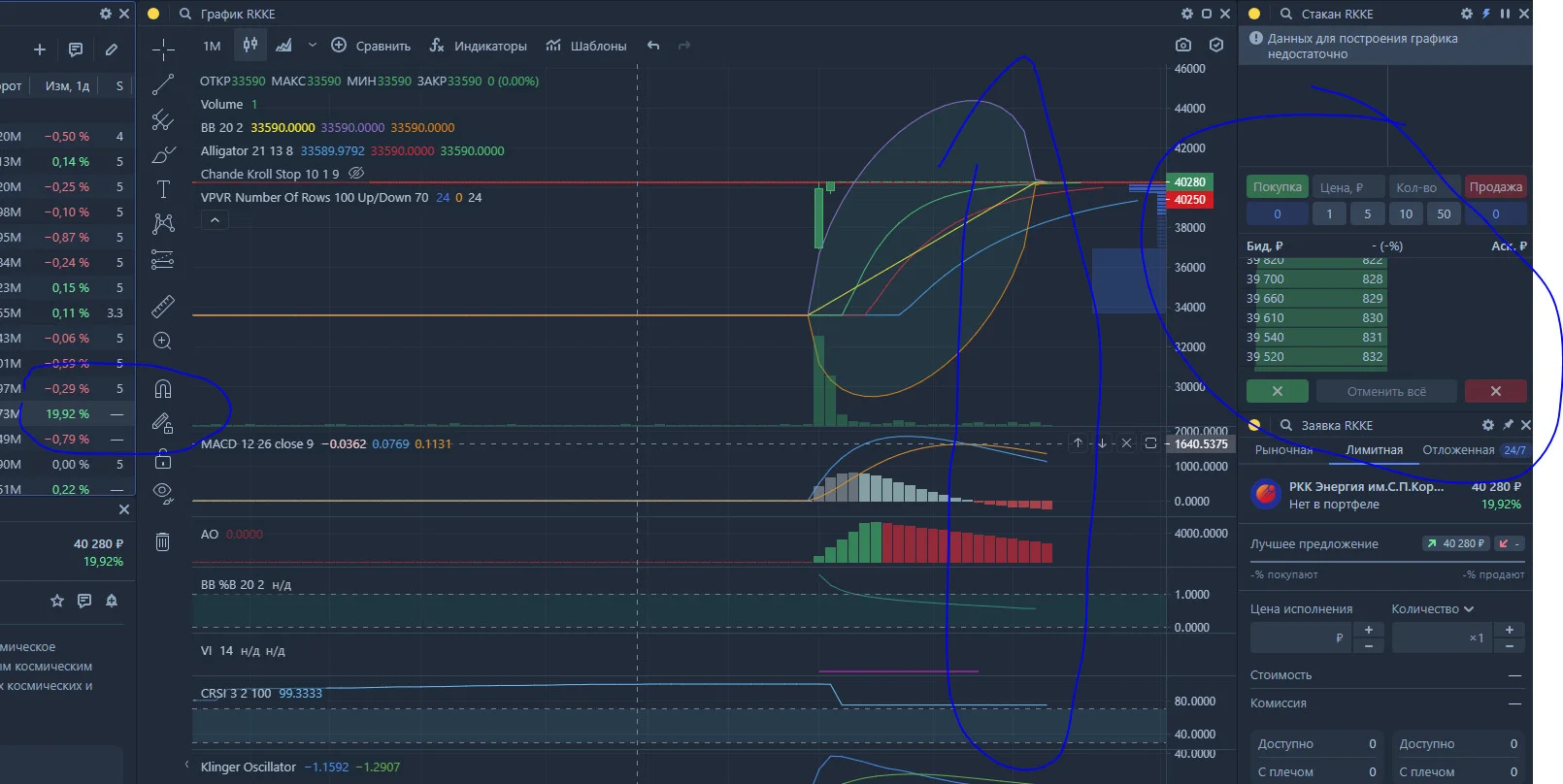
Task: Open the Индикаторы indicators menu
Action: [478, 46]
